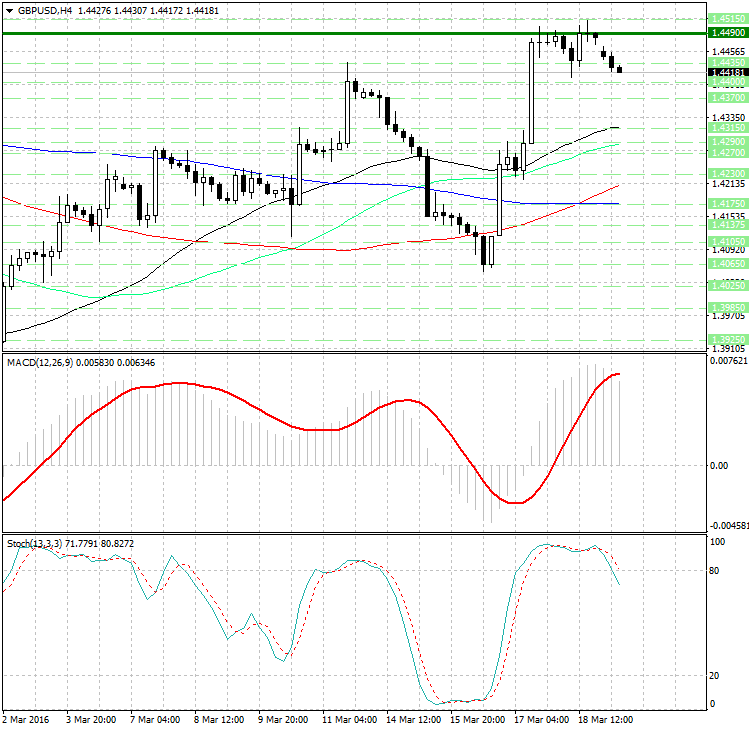The image size is (749, 731).
Task: Click the 14 Mar 12:00 time label
Action: tap(414, 720)
